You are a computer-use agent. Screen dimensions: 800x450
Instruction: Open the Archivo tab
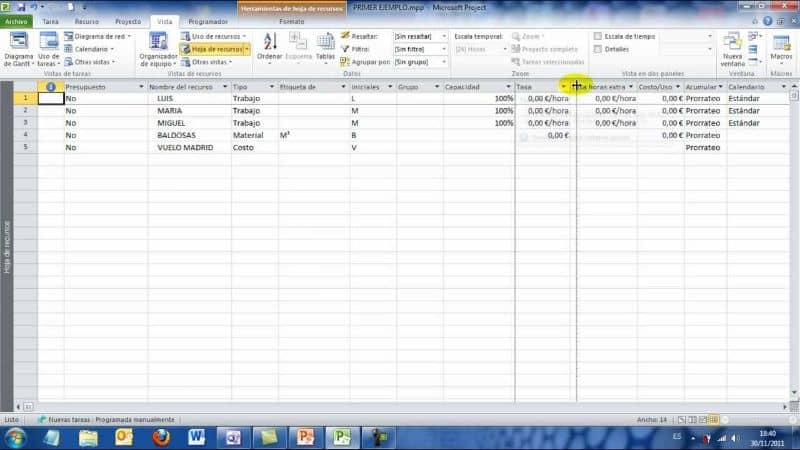click(x=16, y=21)
